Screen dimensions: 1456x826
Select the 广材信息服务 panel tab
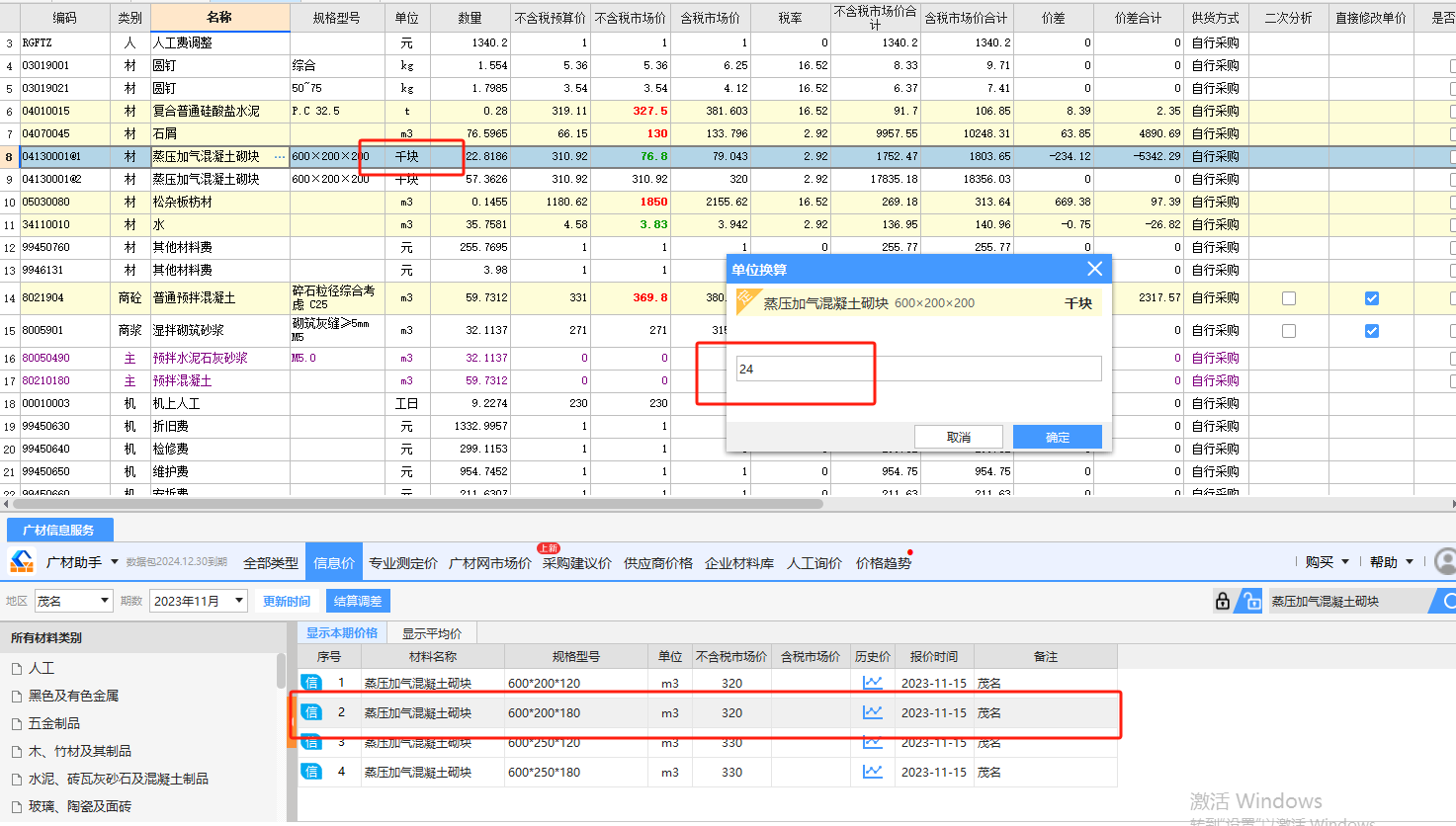(x=59, y=530)
